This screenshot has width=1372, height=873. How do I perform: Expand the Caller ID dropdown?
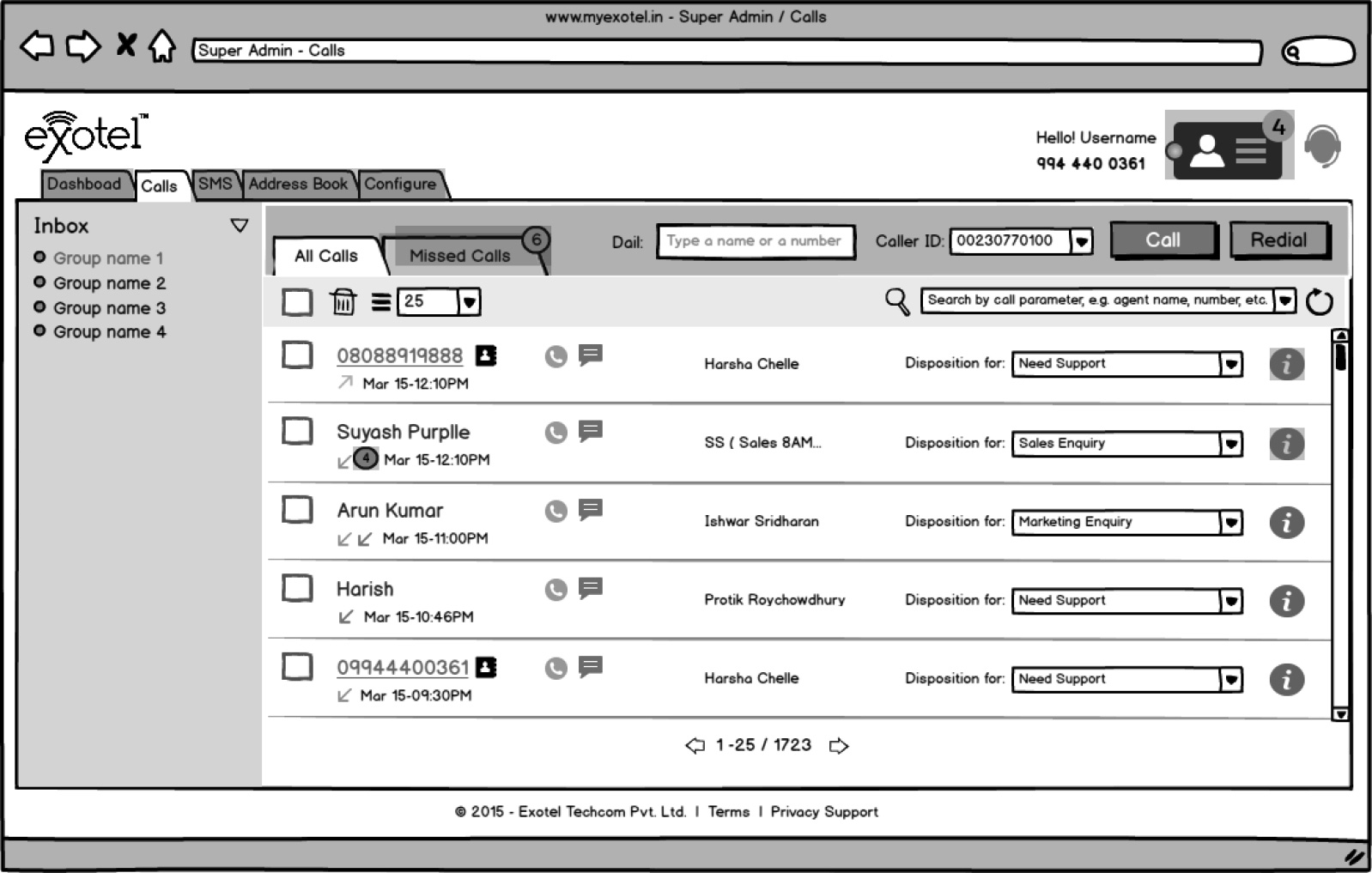pyautogui.click(x=1082, y=242)
